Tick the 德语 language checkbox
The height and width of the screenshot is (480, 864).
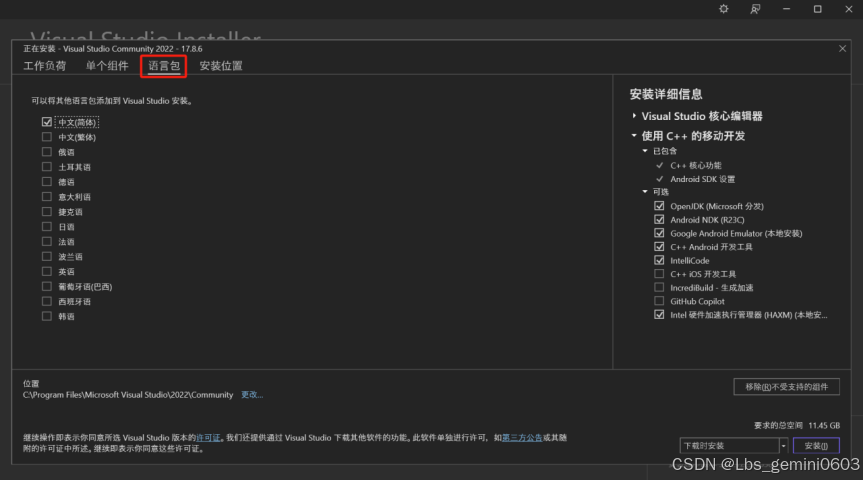(47, 181)
